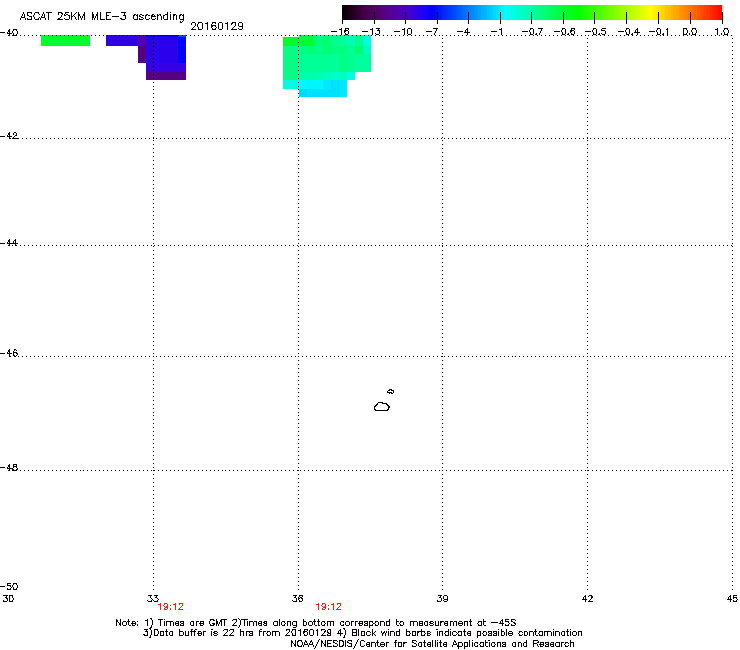
Task: Click the longitude label 36
Action: [297, 599]
